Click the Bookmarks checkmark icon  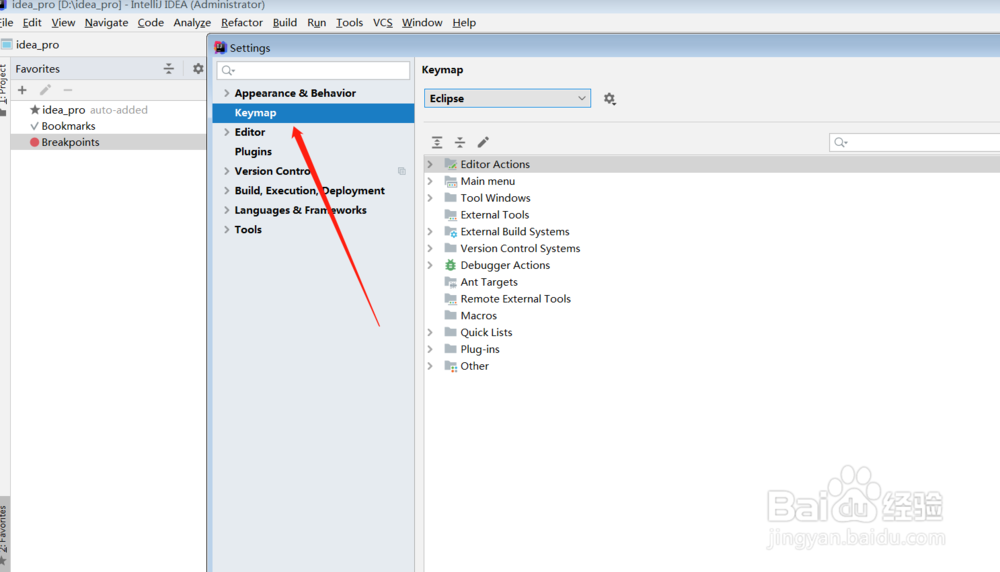pos(34,126)
